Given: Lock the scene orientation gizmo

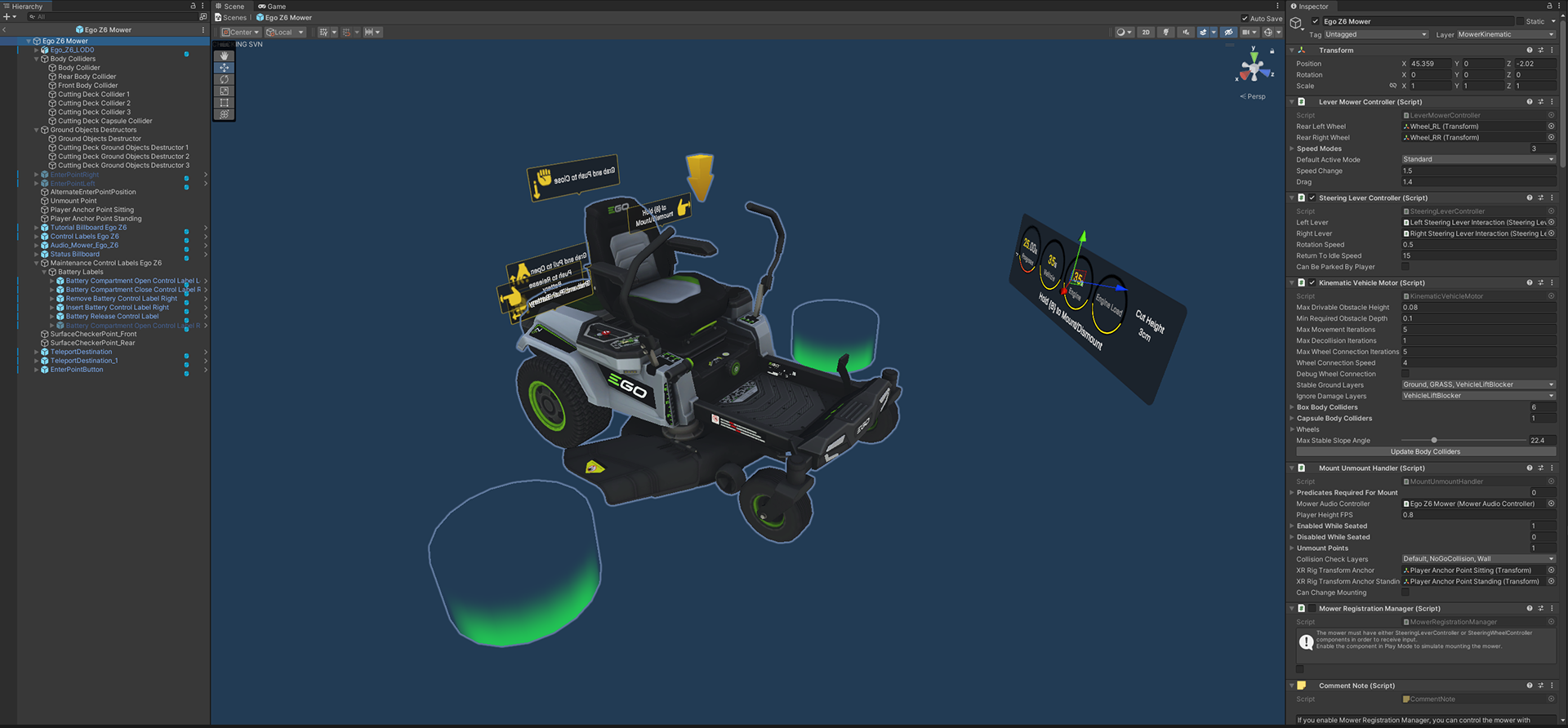Looking at the screenshot, I should point(1272,51).
